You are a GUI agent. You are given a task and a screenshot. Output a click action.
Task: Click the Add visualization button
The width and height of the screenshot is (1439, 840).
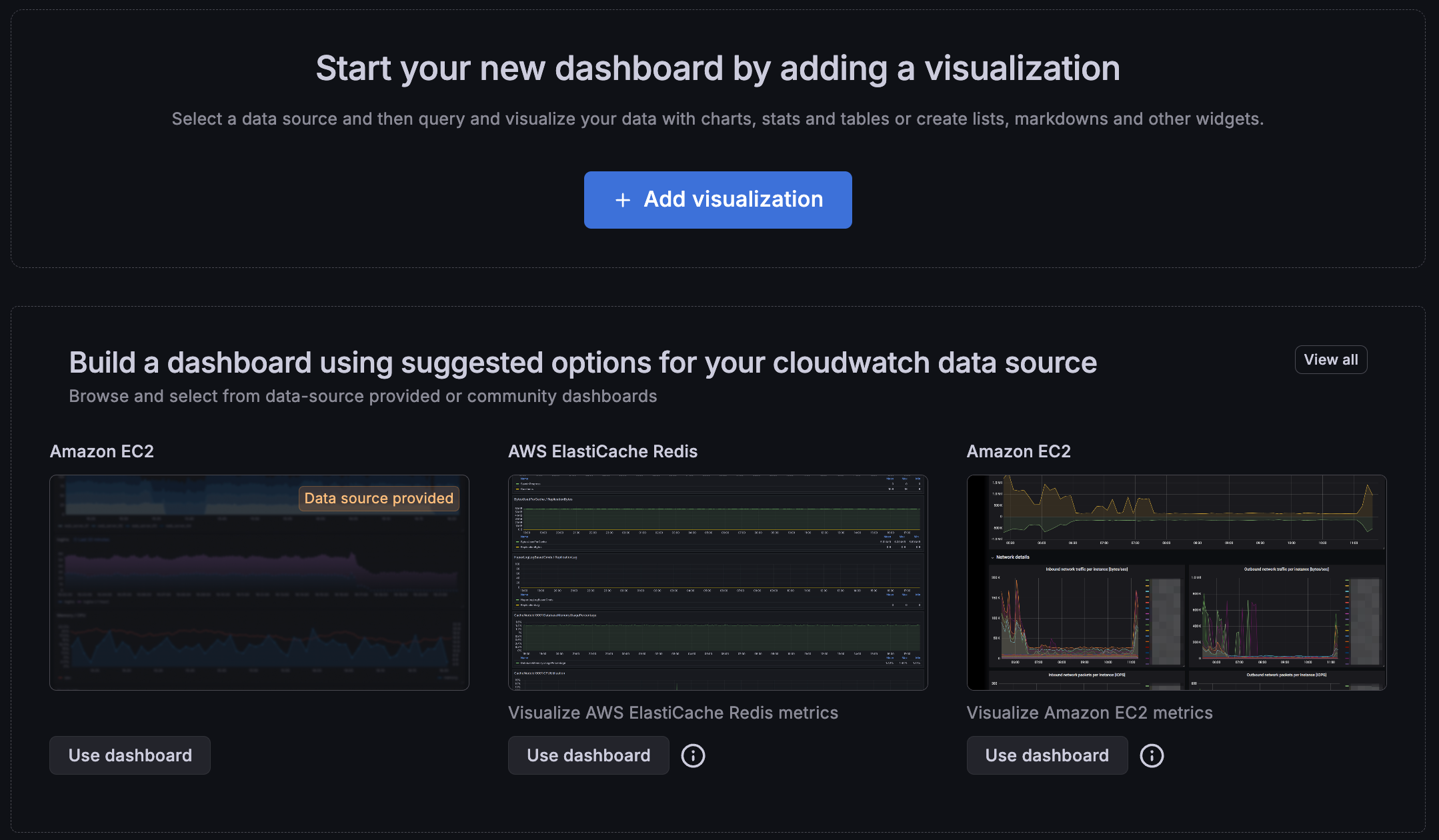717,199
